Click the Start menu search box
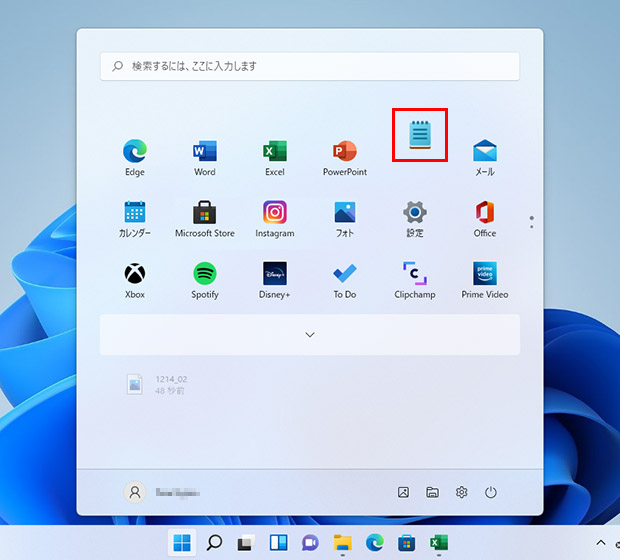The width and height of the screenshot is (620, 560). coord(310,66)
